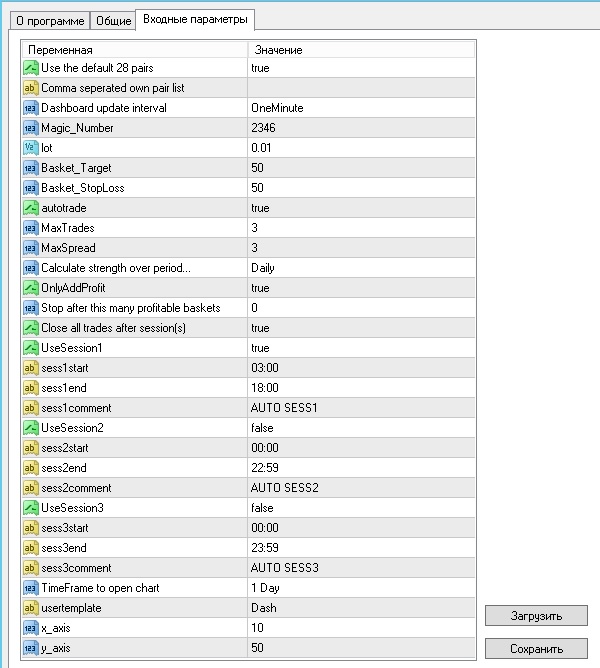Select the sess3comment variable row

point(248,568)
